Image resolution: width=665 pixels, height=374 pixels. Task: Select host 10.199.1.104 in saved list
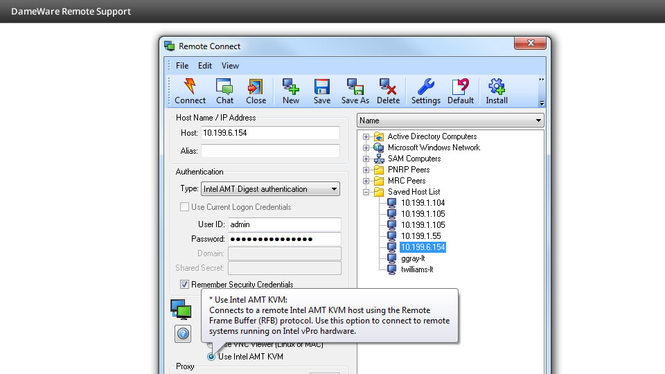(423, 203)
